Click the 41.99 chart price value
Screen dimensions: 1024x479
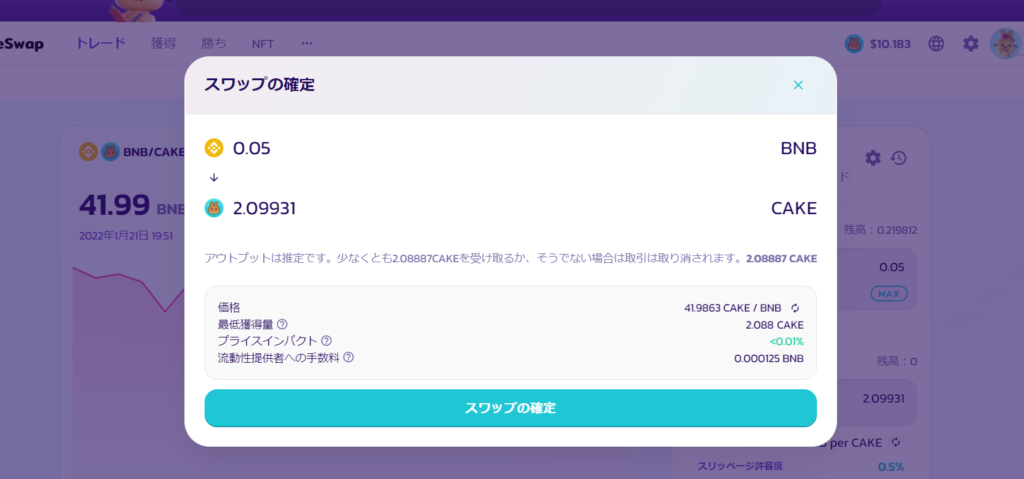pos(114,206)
